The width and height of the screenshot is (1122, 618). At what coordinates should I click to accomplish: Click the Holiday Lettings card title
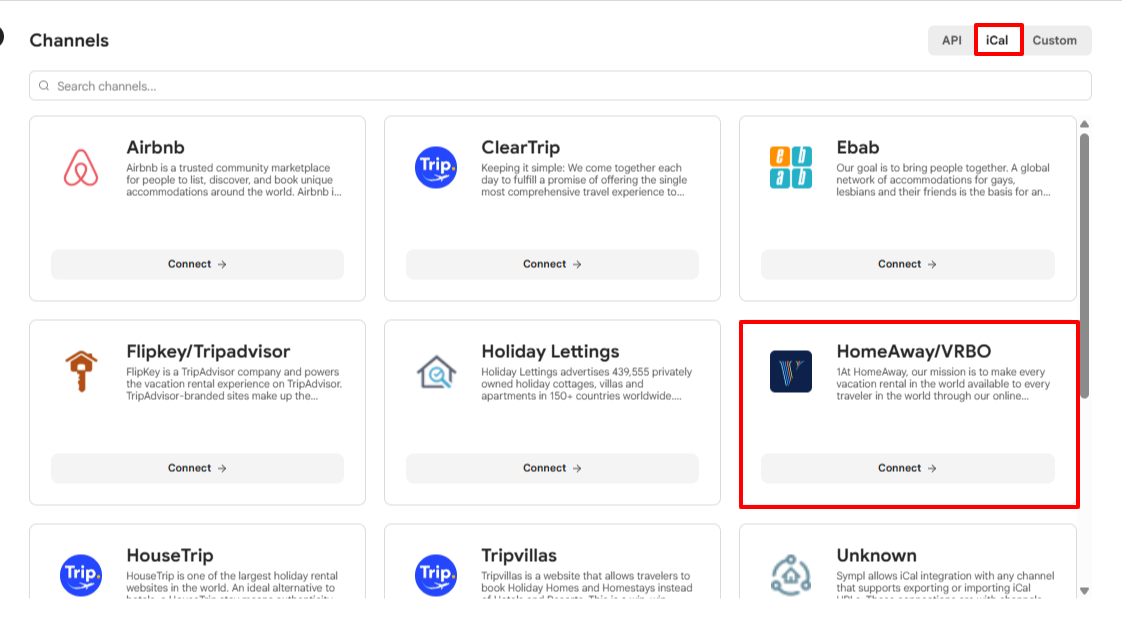tap(550, 351)
